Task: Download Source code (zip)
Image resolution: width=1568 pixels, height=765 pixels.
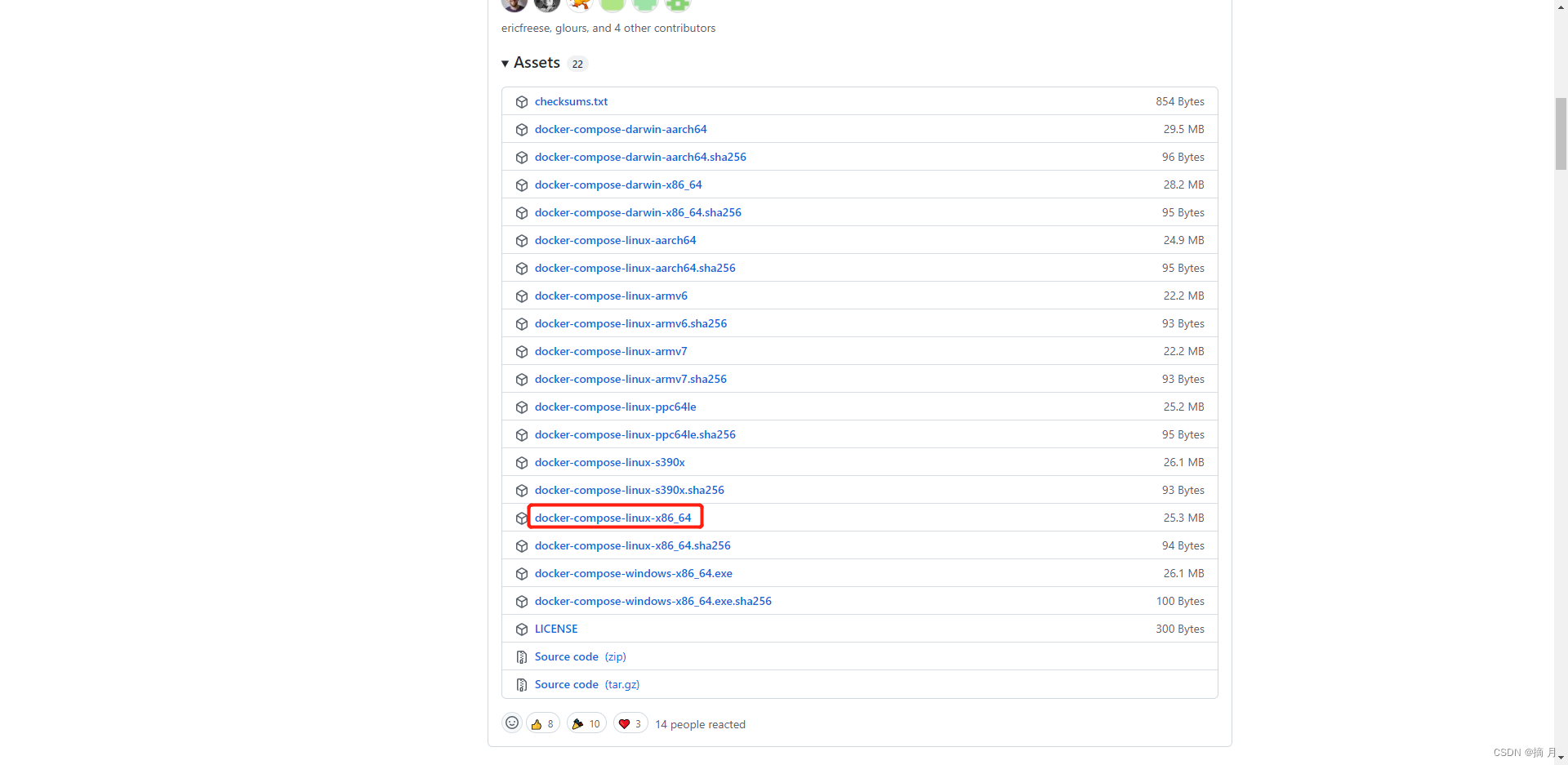Action: (x=580, y=656)
